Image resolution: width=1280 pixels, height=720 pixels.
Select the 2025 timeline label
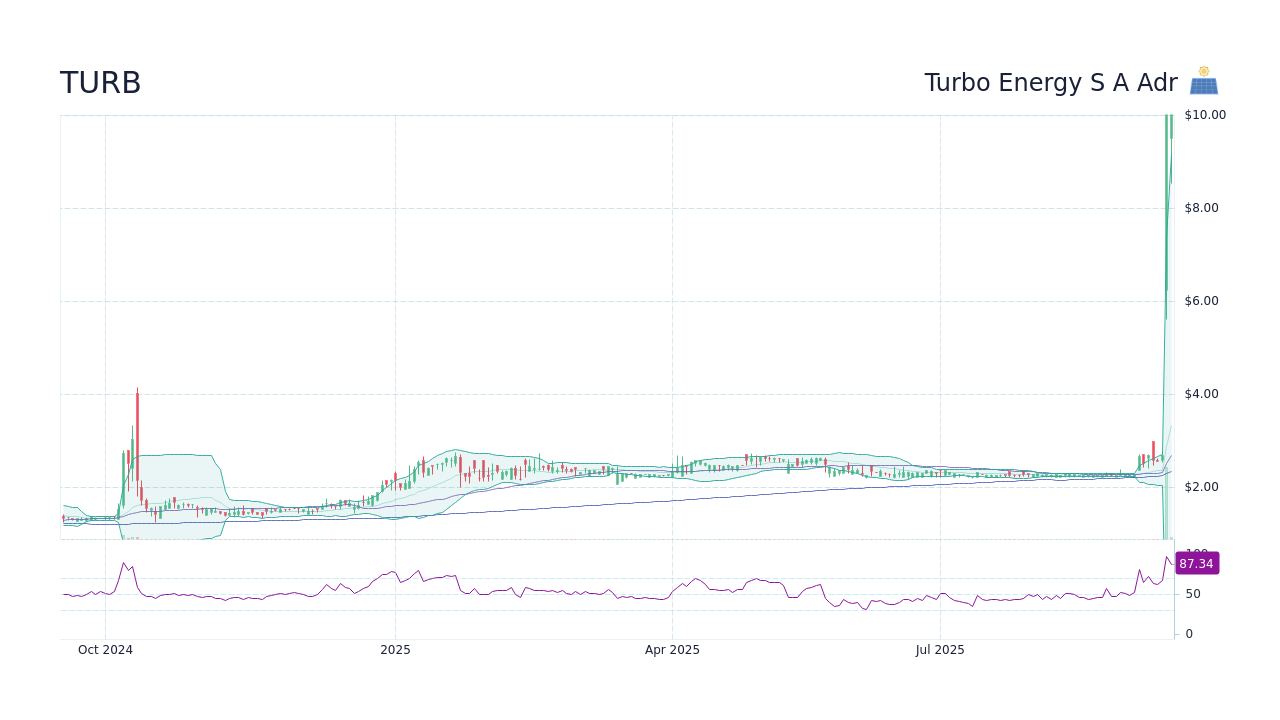tap(396, 649)
